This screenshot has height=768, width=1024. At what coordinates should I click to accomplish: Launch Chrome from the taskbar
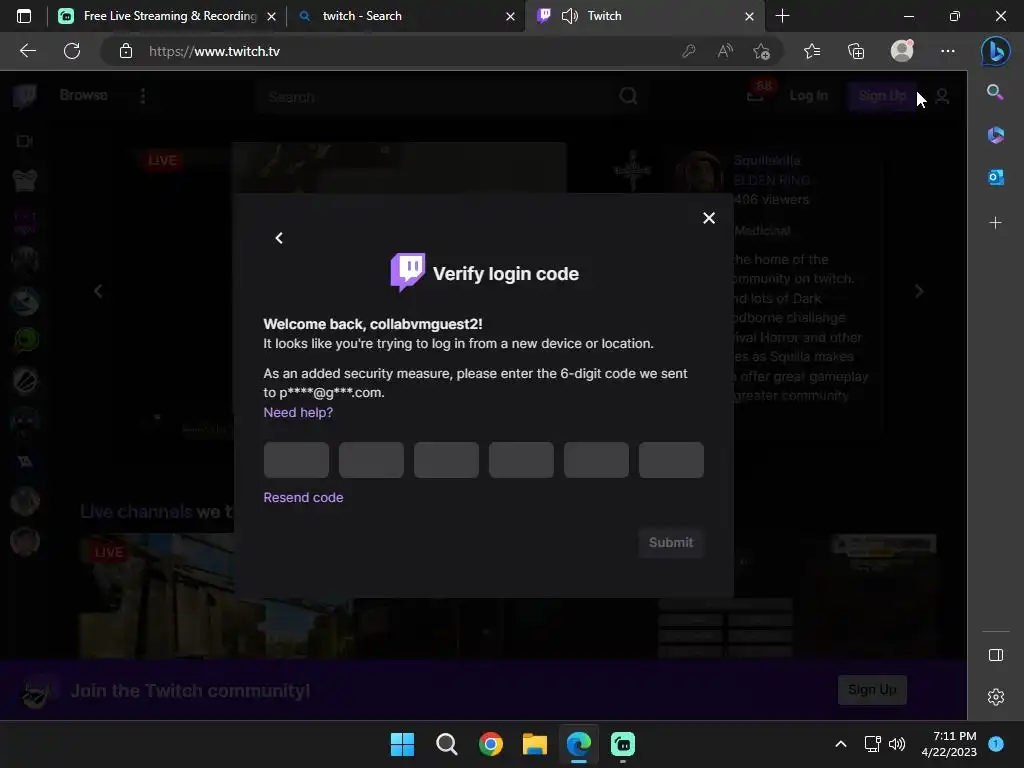point(490,744)
